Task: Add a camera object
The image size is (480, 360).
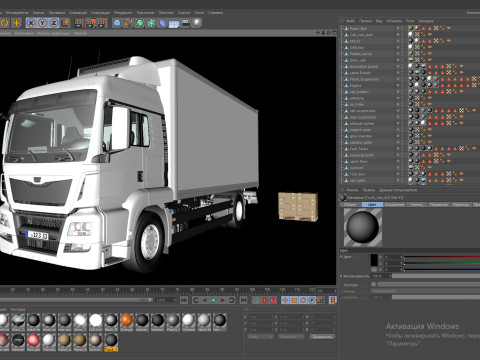Action: pos(185,23)
